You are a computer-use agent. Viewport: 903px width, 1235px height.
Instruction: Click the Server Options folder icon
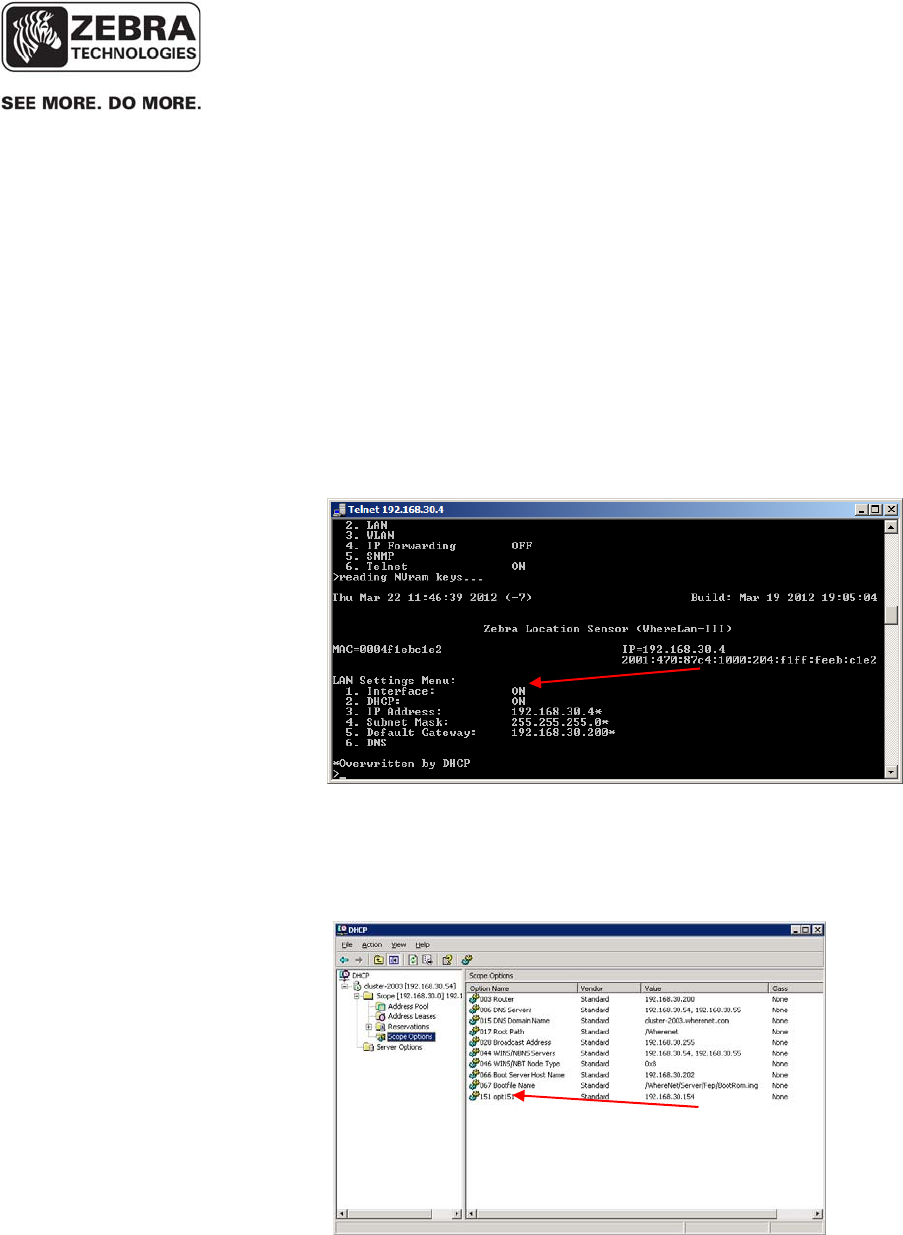pos(368,1047)
